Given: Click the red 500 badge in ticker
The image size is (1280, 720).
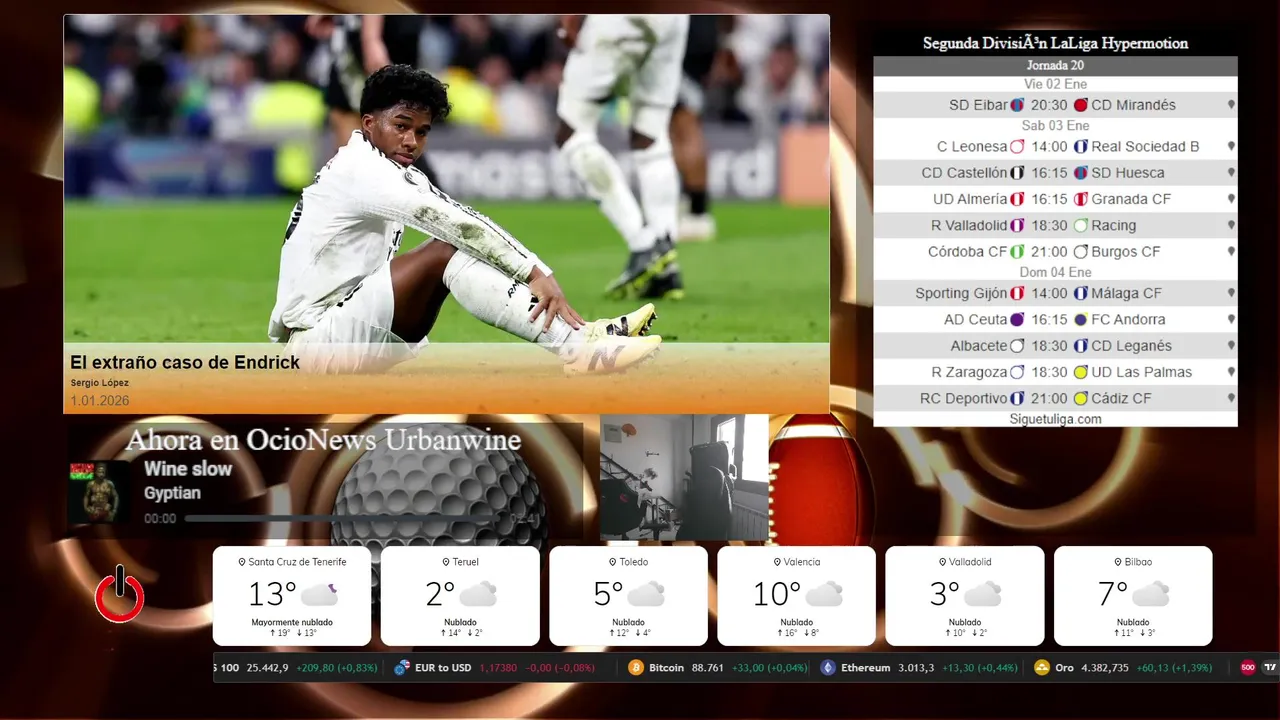Looking at the screenshot, I should coord(1248,668).
